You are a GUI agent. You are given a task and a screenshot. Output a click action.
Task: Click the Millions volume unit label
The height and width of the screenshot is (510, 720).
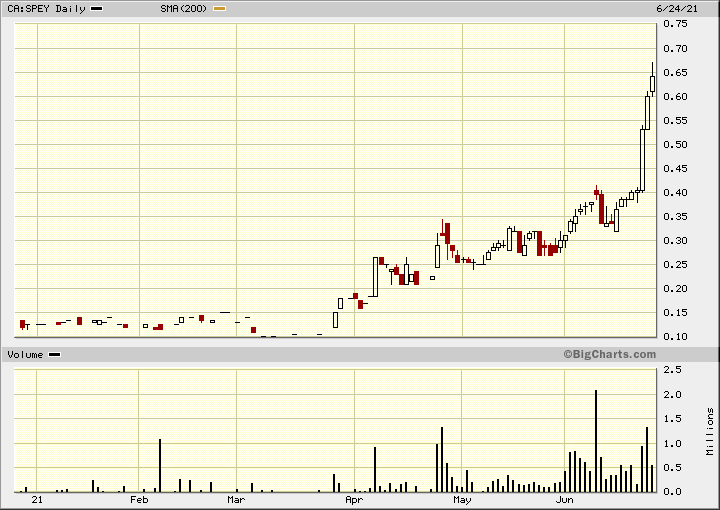click(x=710, y=432)
